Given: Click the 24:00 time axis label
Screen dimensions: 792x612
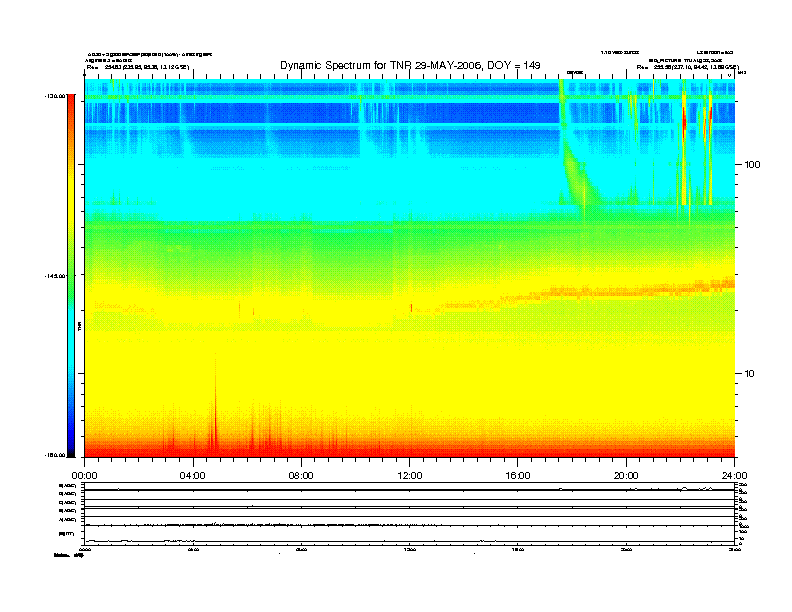Looking at the screenshot, I should point(734,476).
